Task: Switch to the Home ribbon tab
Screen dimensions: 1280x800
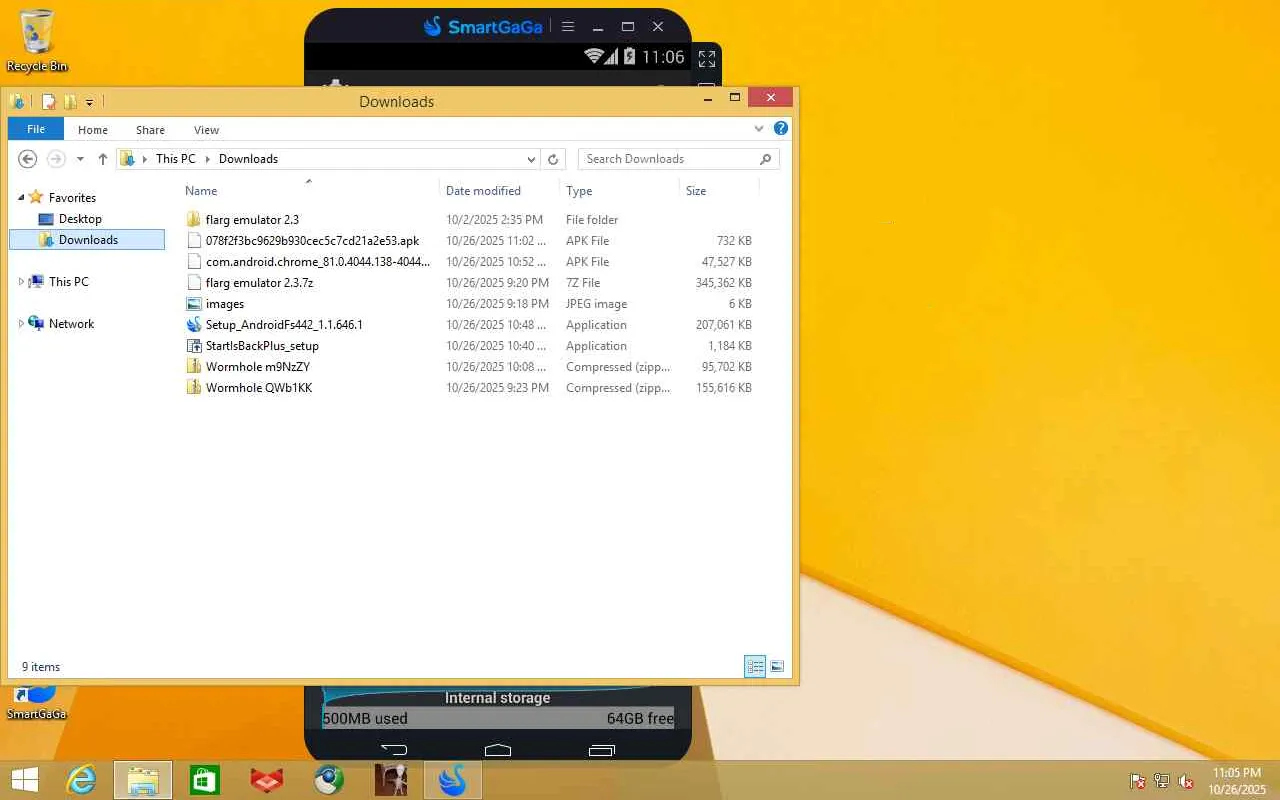Action: (x=93, y=130)
